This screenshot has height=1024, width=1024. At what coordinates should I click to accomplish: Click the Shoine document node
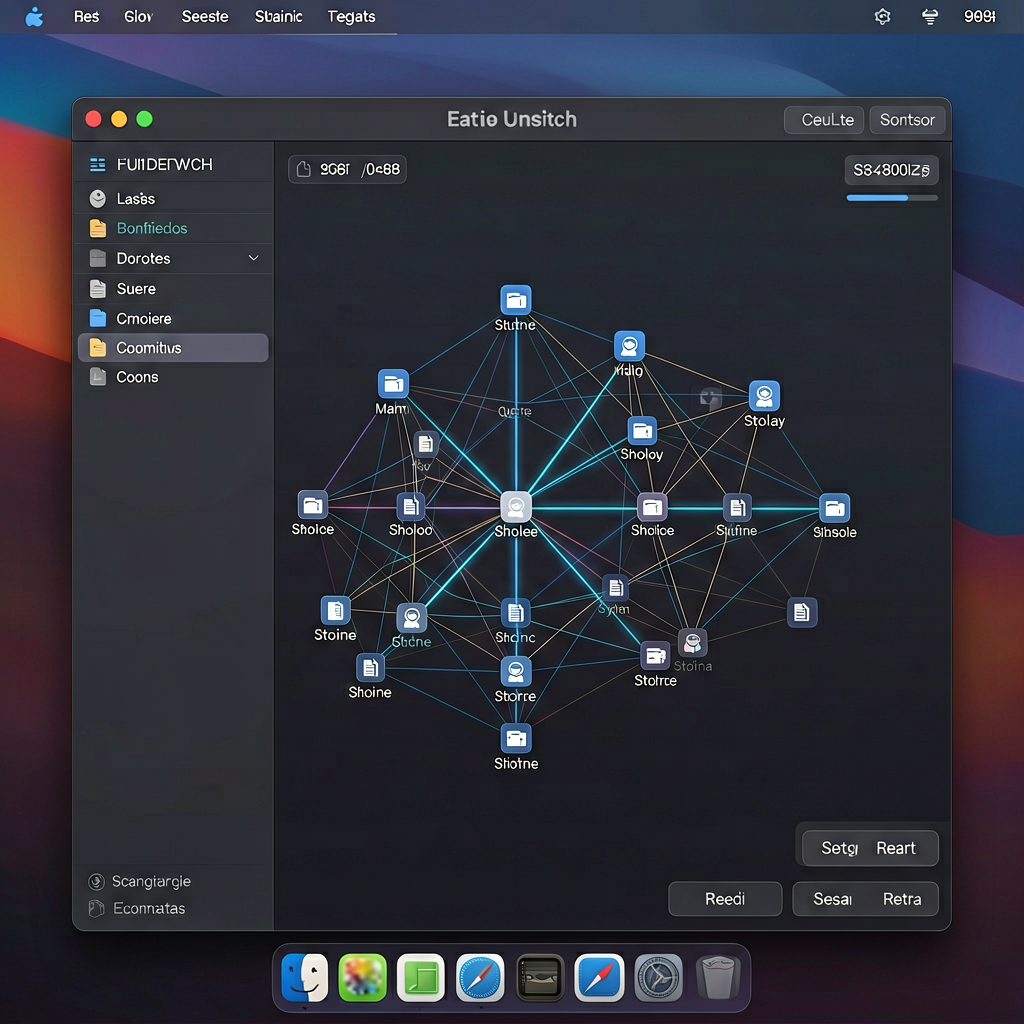click(x=370, y=667)
